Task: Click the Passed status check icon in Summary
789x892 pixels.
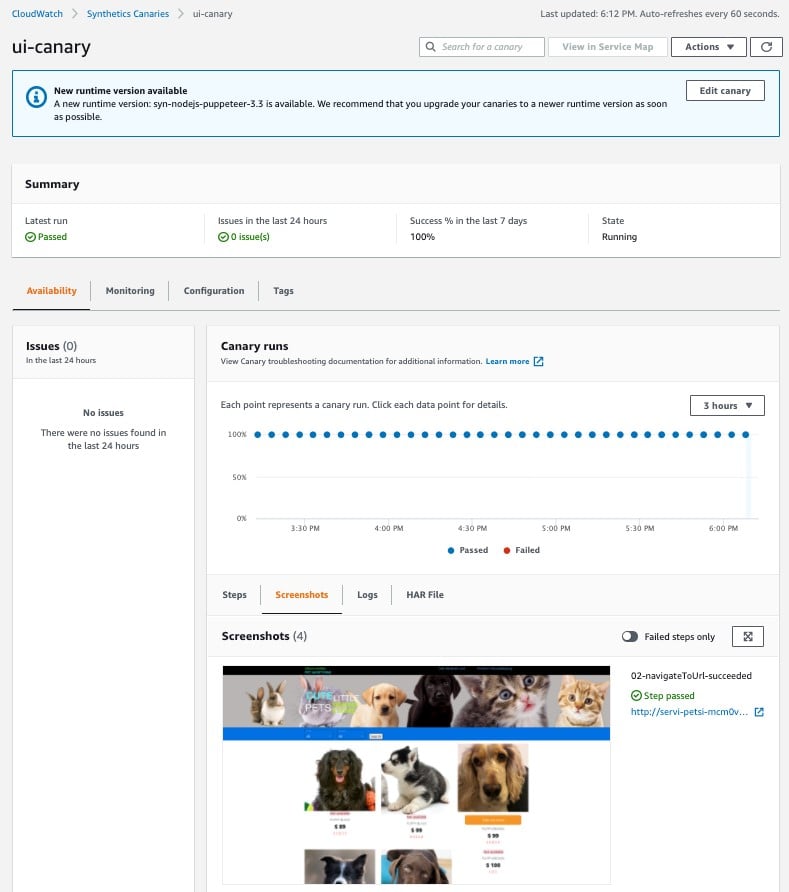Action: 30,237
